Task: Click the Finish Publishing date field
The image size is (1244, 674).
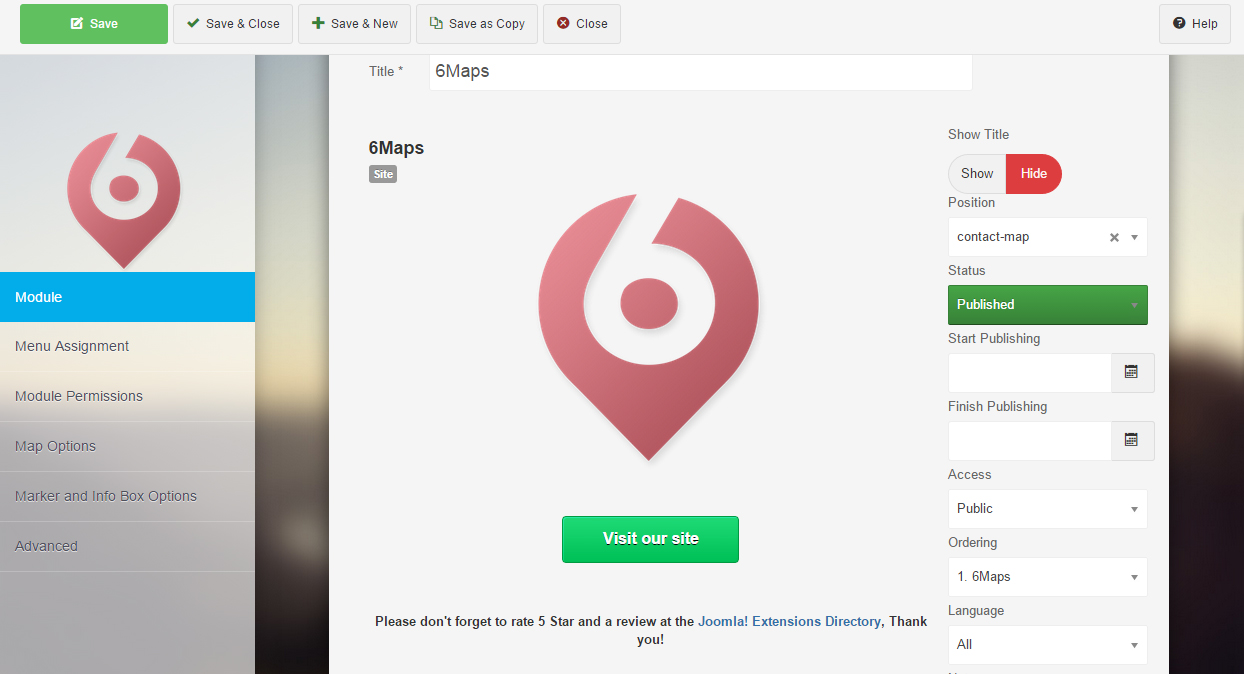Action: point(1029,441)
